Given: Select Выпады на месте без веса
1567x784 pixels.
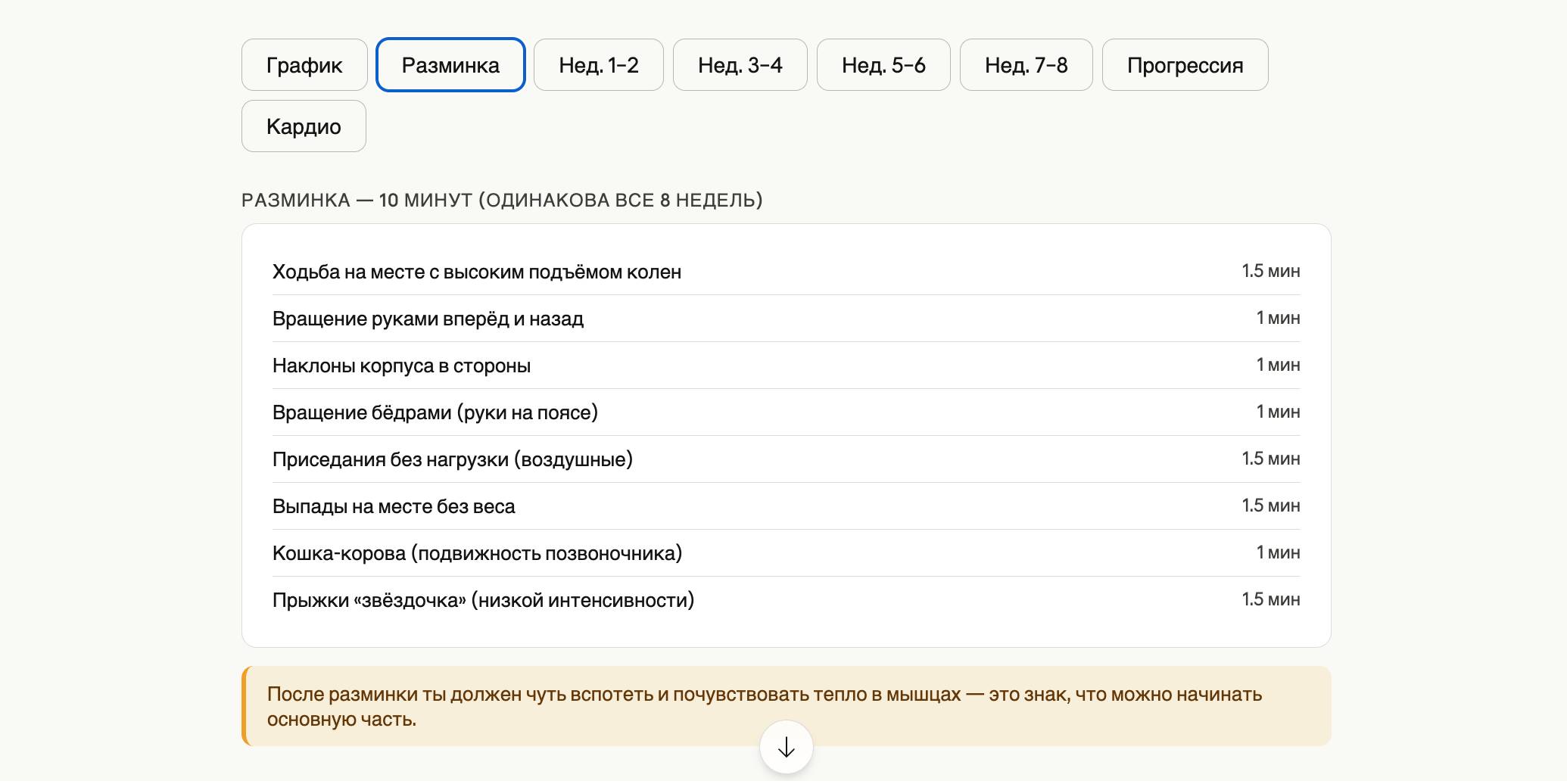Looking at the screenshot, I should coord(394,506).
